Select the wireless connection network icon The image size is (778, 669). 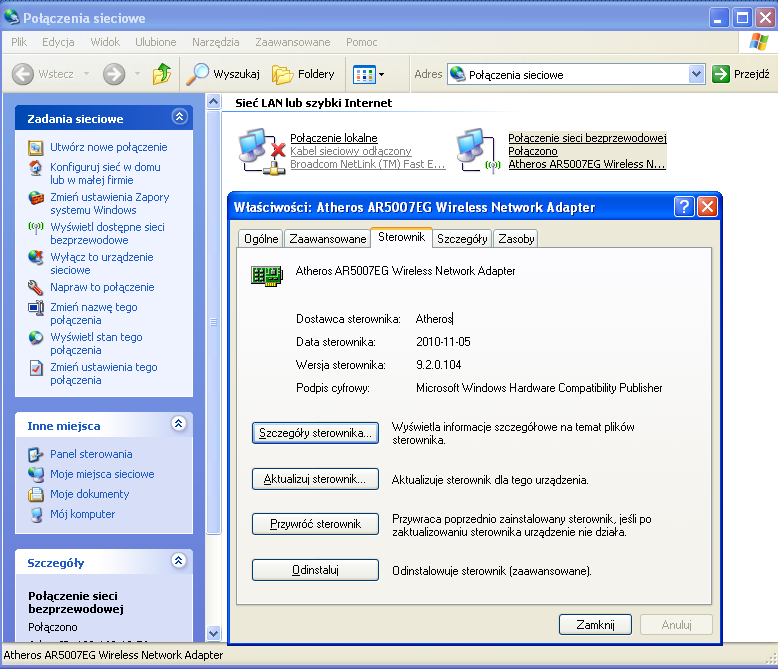479,150
